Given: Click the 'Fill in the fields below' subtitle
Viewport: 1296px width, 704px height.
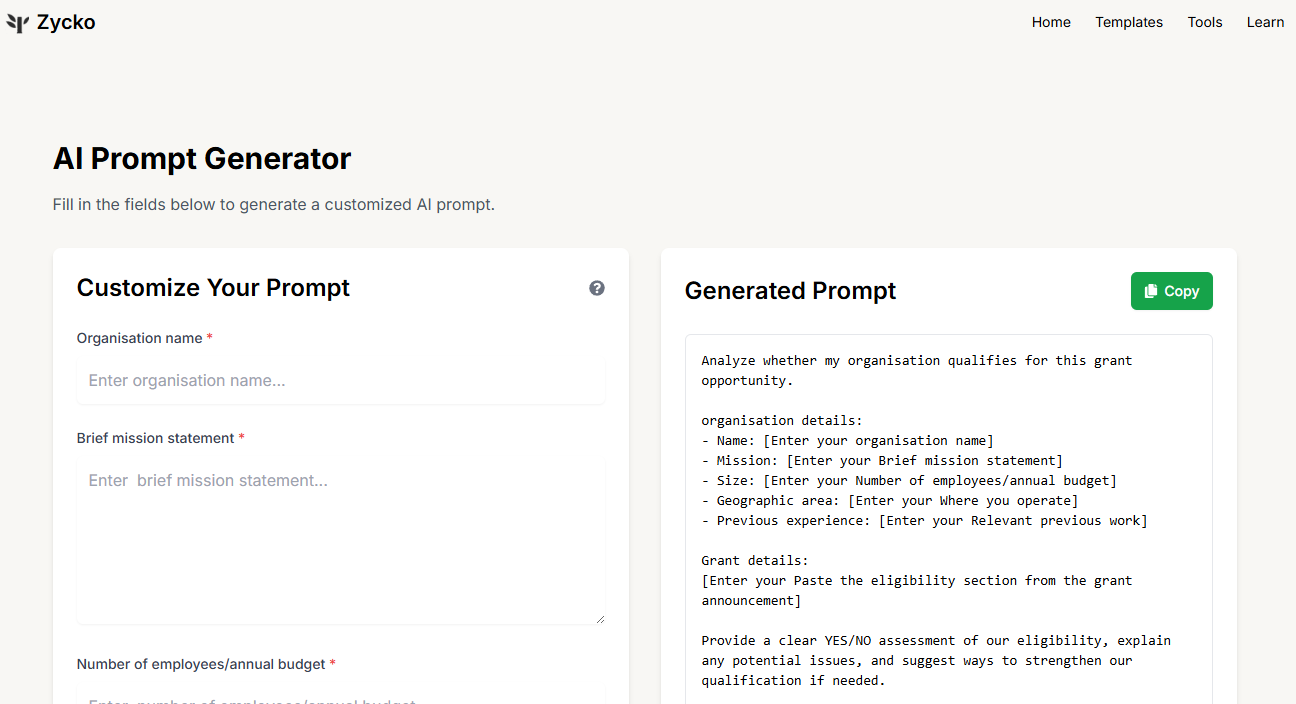Looking at the screenshot, I should click(x=274, y=205).
